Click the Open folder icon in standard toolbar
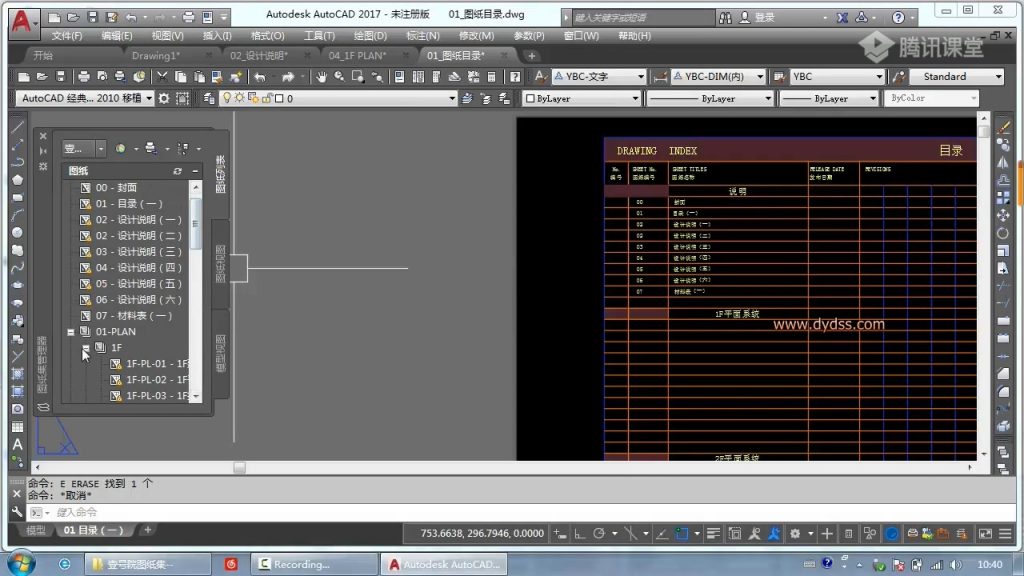Viewport: 1024px width, 576px height. click(x=42, y=77)
